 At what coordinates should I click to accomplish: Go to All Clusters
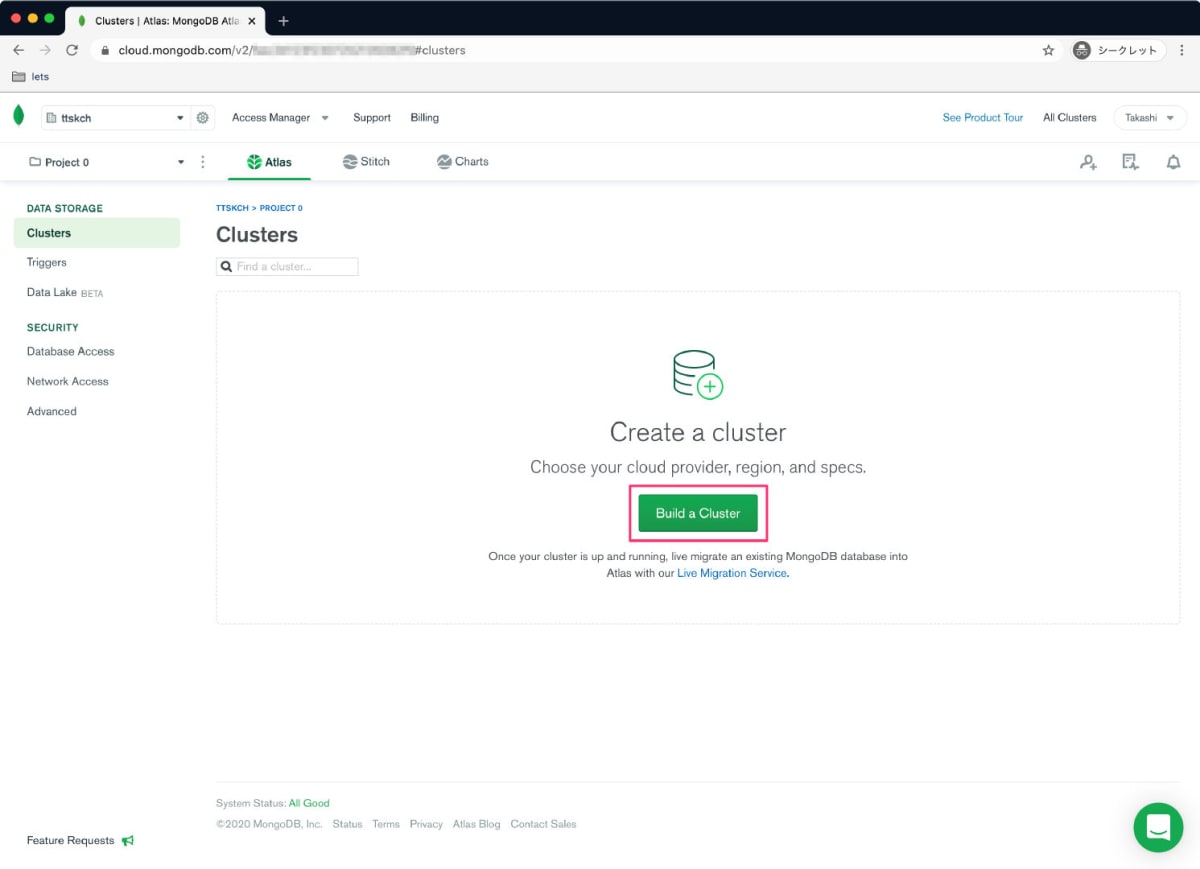1070,118
